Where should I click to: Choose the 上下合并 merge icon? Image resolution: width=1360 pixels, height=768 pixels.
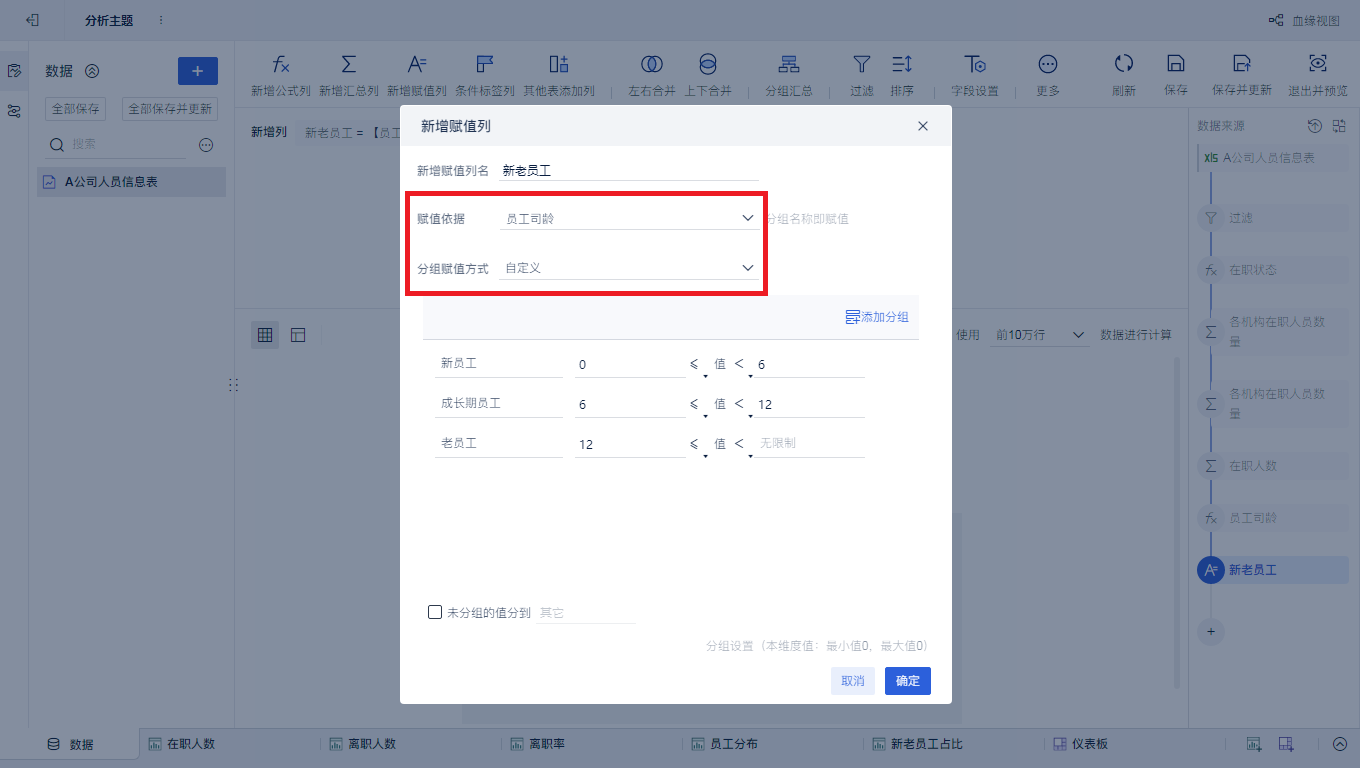[x=708, y=64]
